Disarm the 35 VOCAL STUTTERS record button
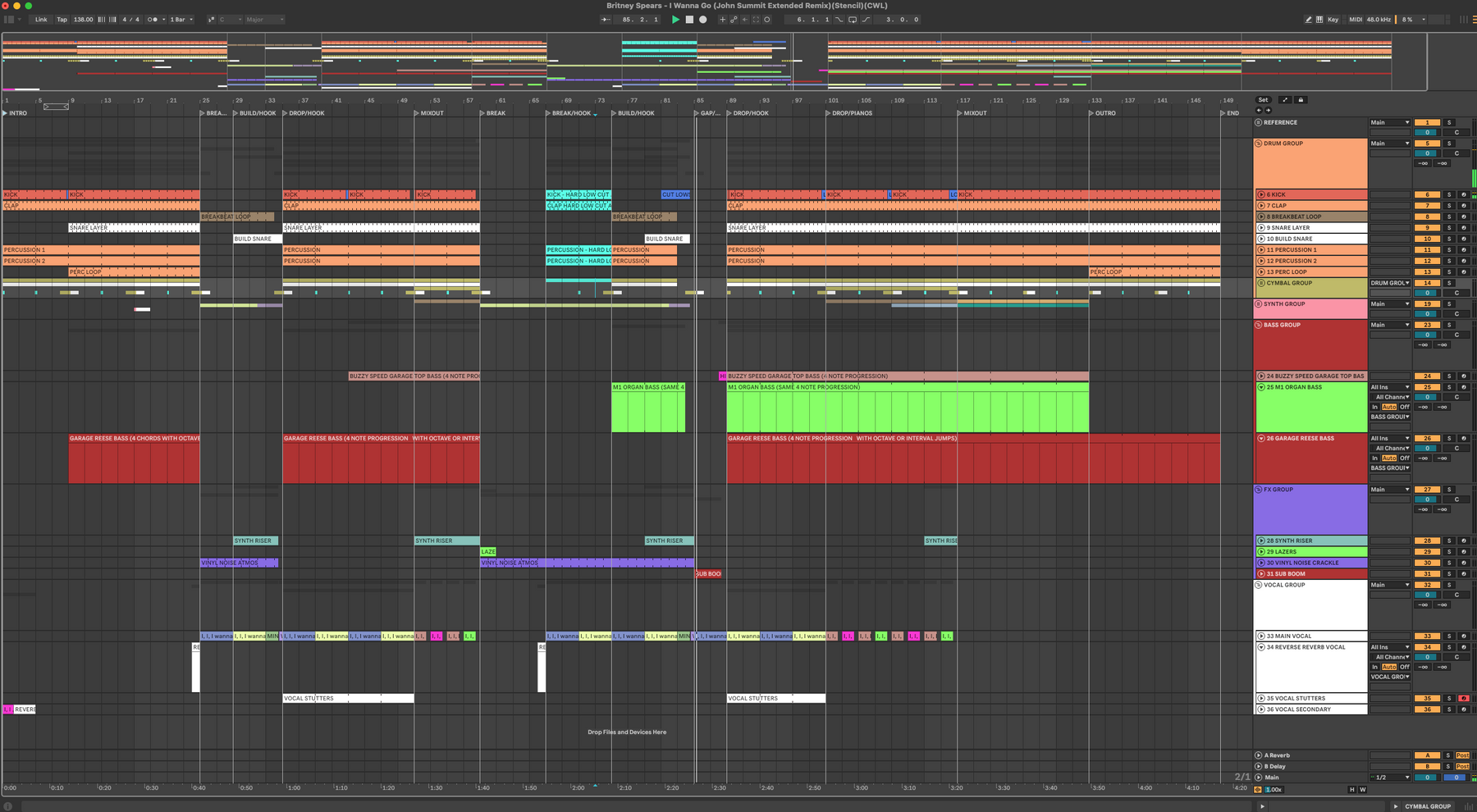Screen dimensions: 1477x812 [1464, 699]
